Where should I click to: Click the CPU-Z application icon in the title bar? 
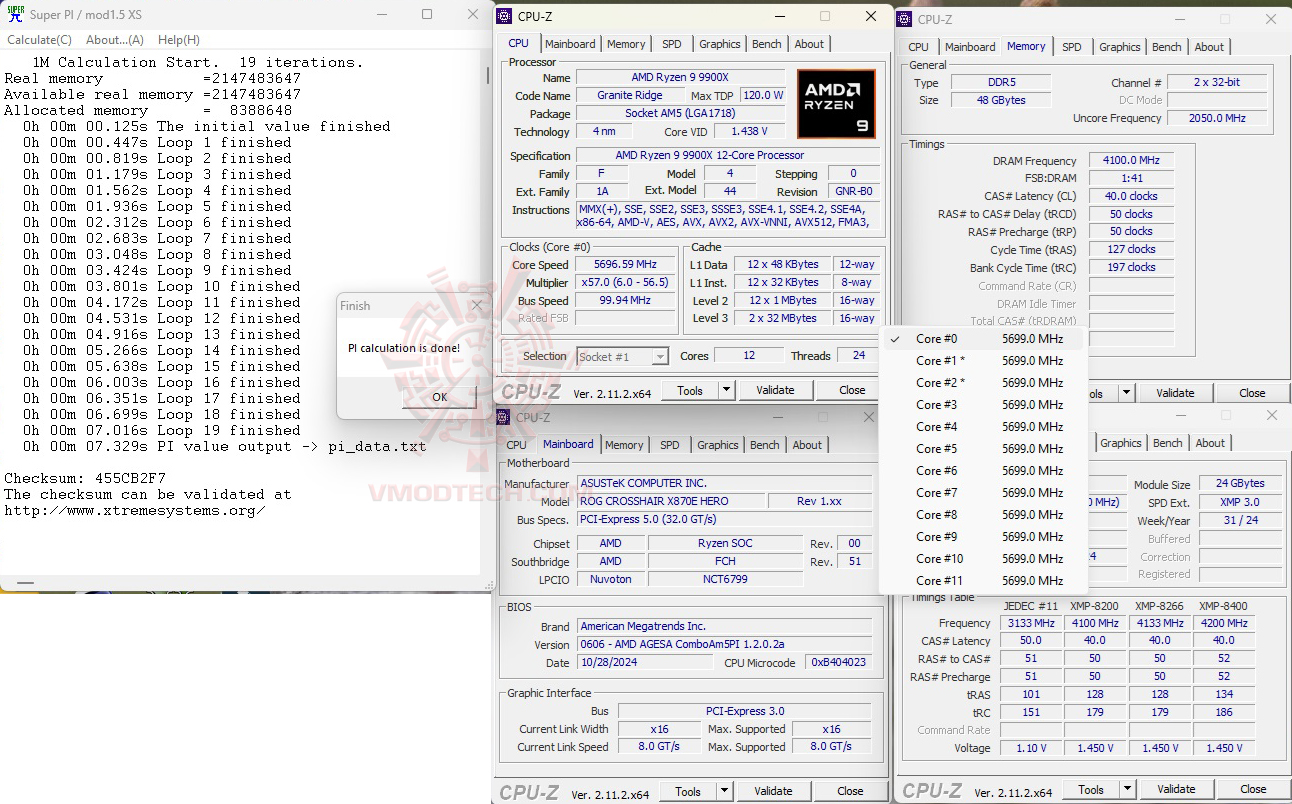click(x=502, y=16)
